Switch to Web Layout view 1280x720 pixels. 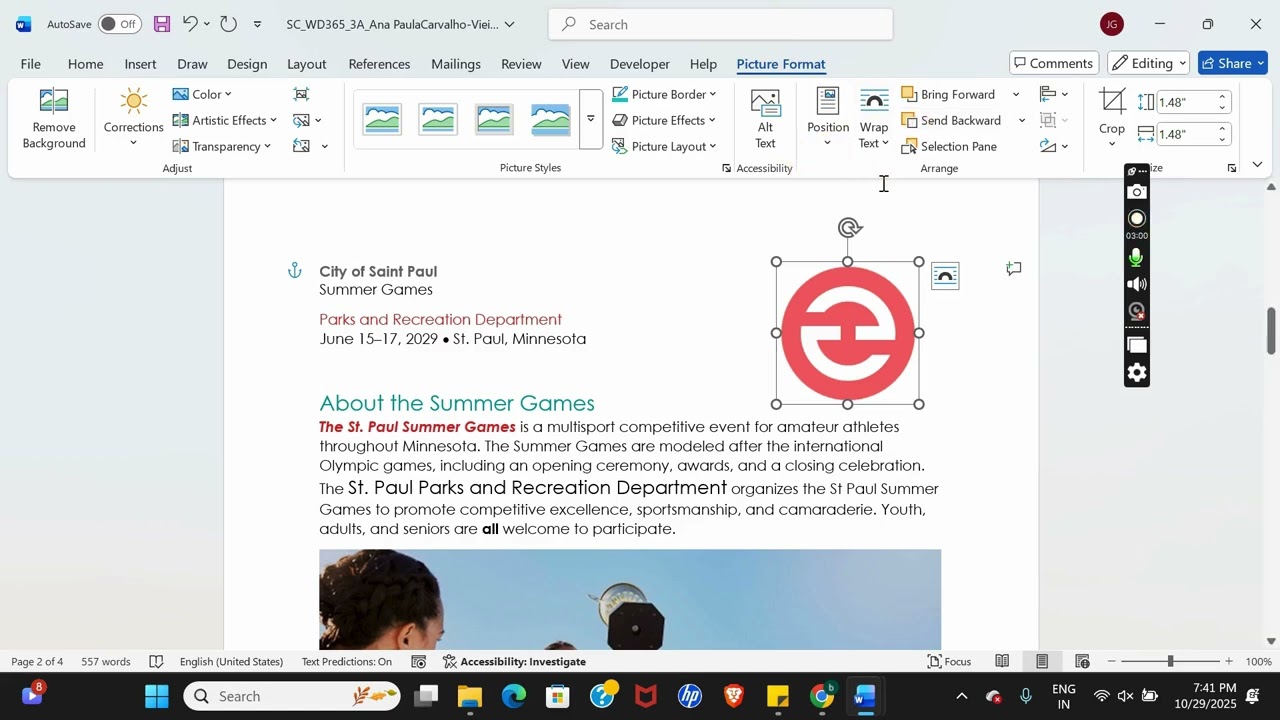[1082, 661]
